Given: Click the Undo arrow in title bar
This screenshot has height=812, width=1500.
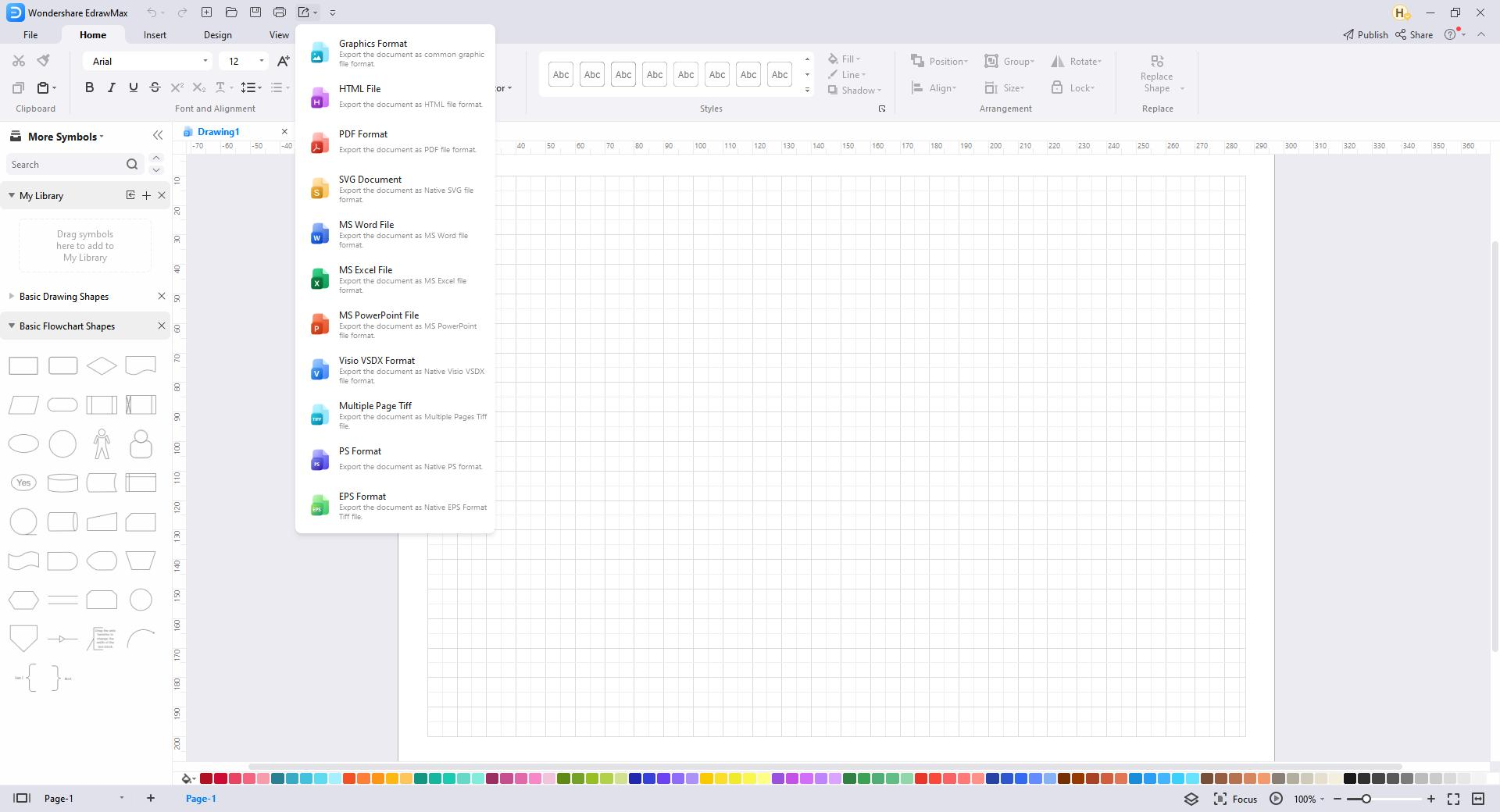Looking at the screenshot, I should point(152,12).
